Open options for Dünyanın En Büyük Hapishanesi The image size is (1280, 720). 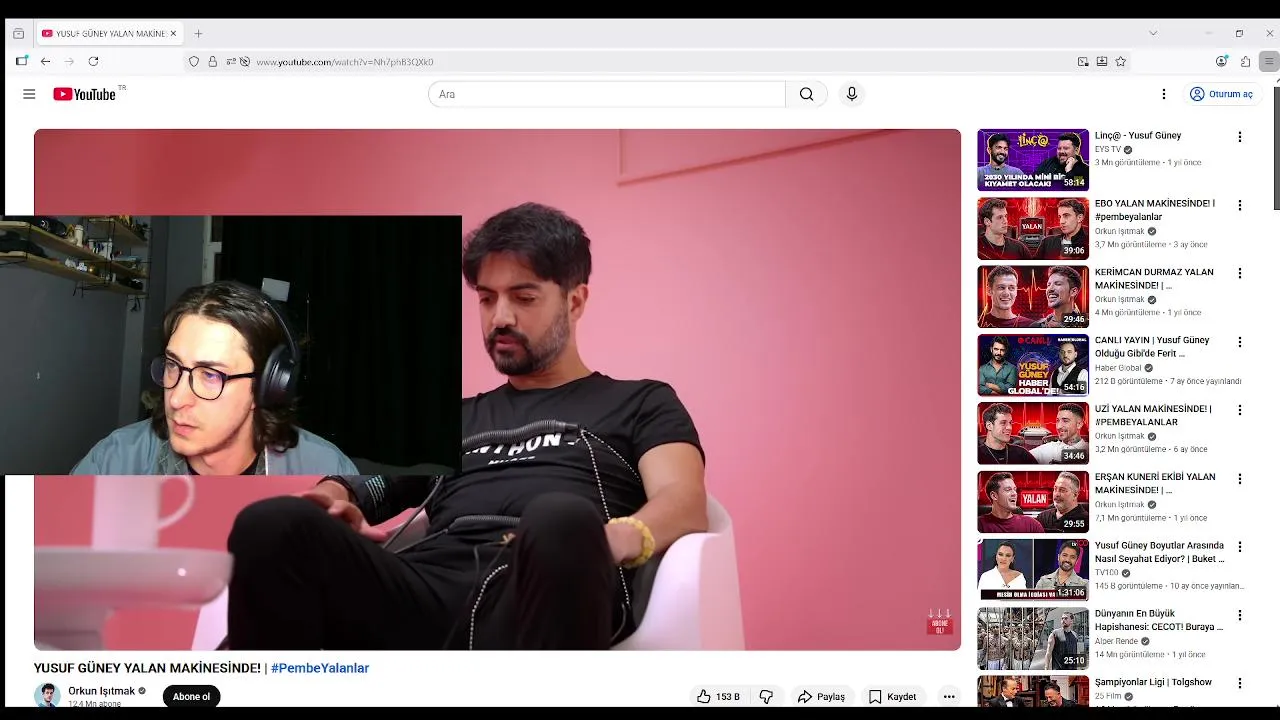1240,615
